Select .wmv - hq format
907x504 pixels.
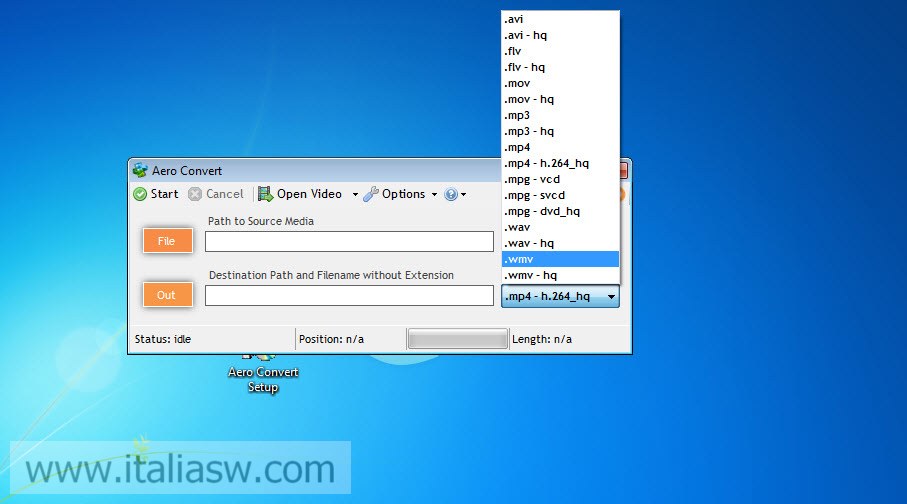pos(560,275)
